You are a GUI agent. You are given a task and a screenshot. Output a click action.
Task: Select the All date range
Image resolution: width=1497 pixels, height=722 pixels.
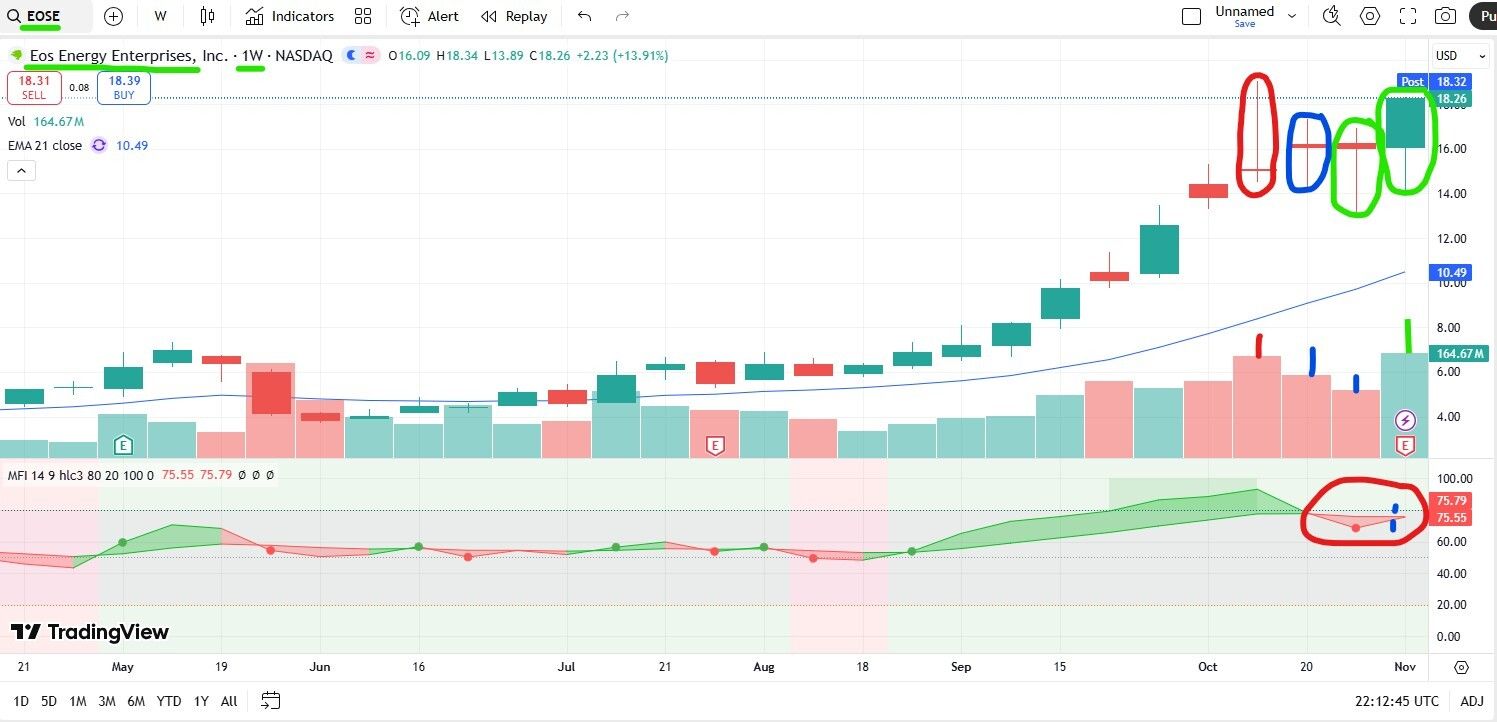(229, 701)
